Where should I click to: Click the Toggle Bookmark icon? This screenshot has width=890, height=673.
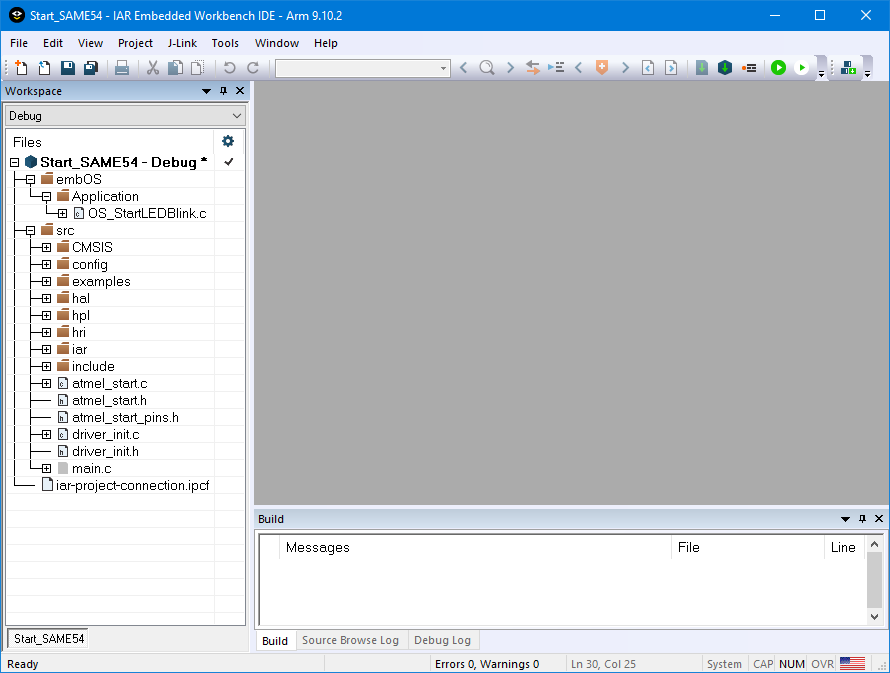(602, 68)
